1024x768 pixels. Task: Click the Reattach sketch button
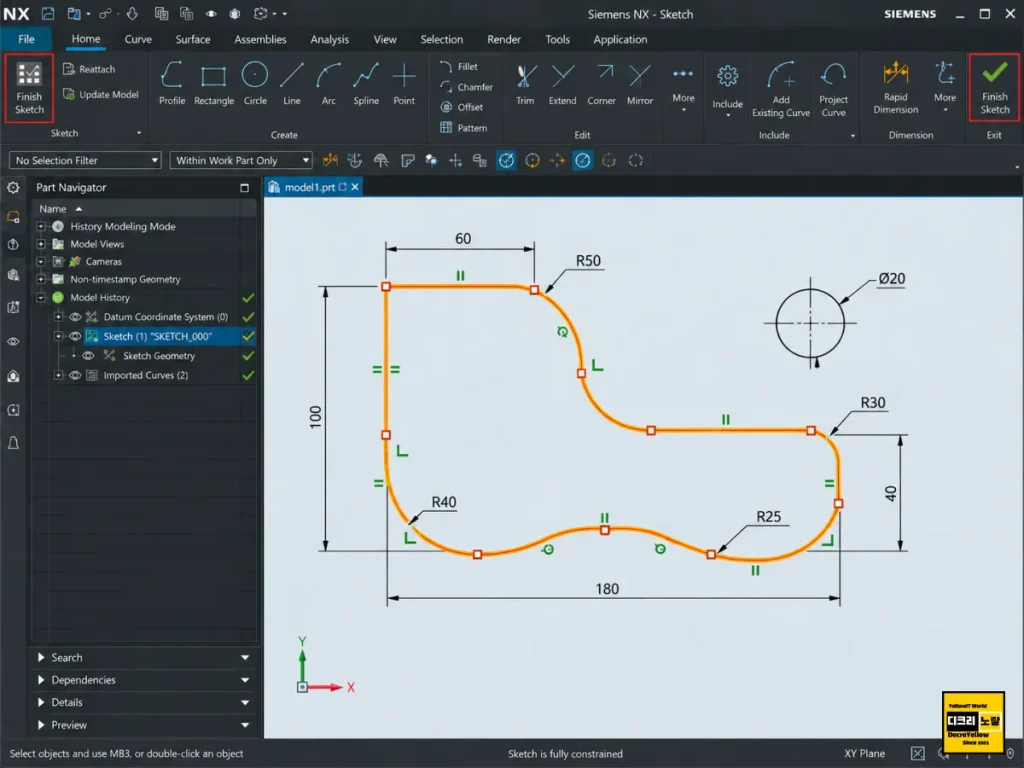(x=89, y=69)
